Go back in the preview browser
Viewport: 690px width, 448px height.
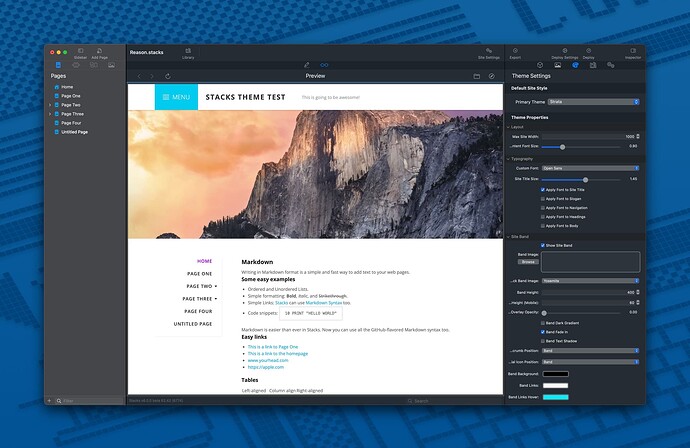[x=139, y=76]
